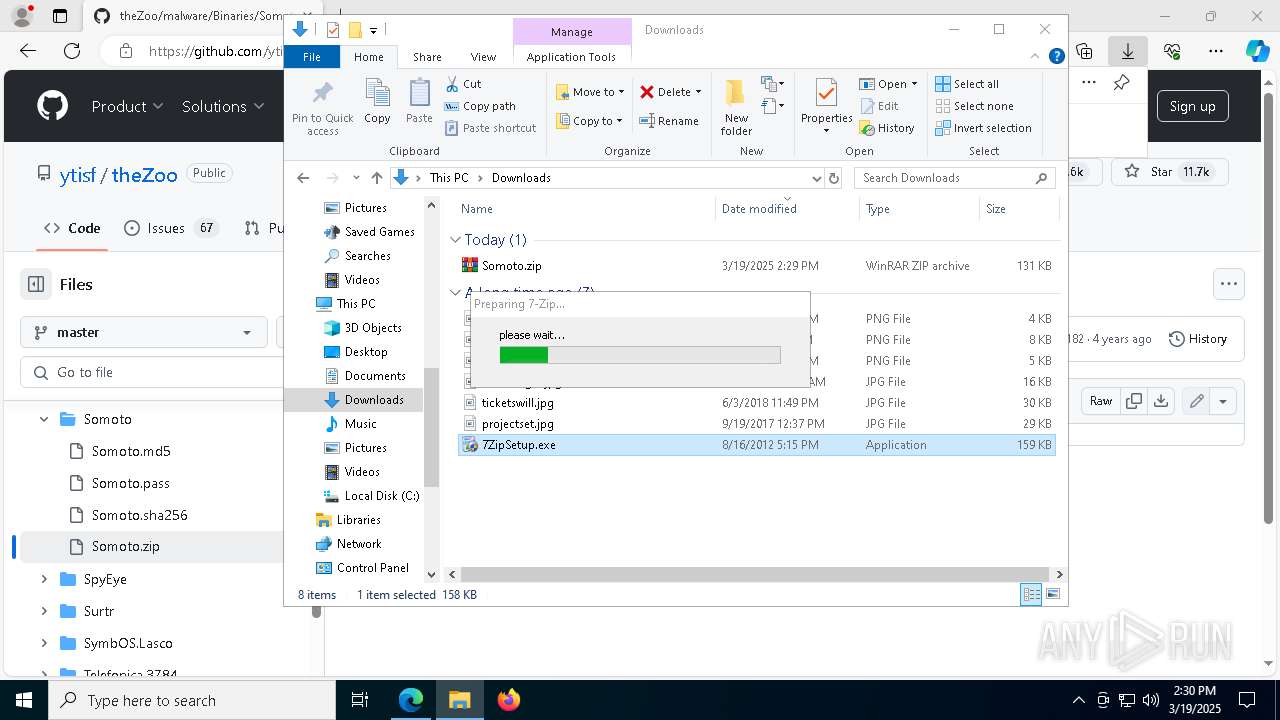Open Explorer Help question icon
The image size is (1280, 720).
[1056, 57]
